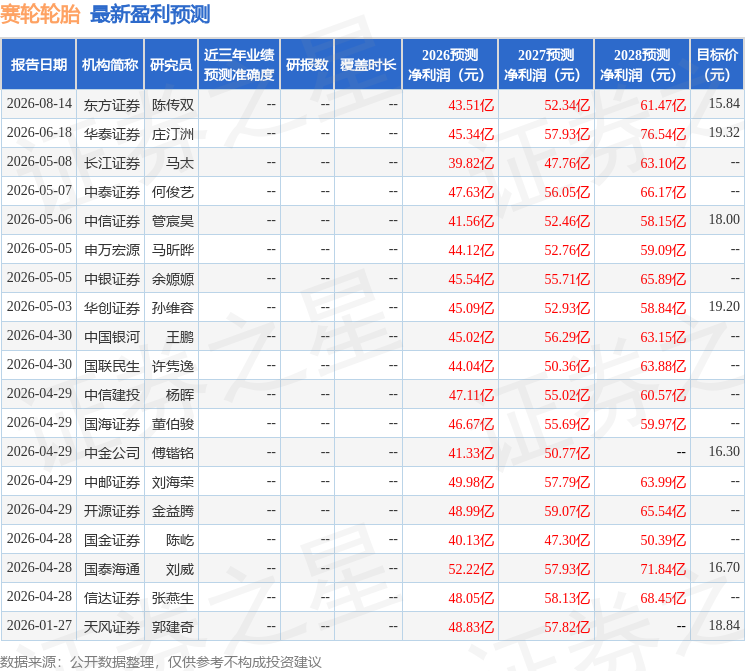Click 长江证券 2026 forecast 39.82亿
This screenshot has height=671, width=745.
(x=471, y=163)
